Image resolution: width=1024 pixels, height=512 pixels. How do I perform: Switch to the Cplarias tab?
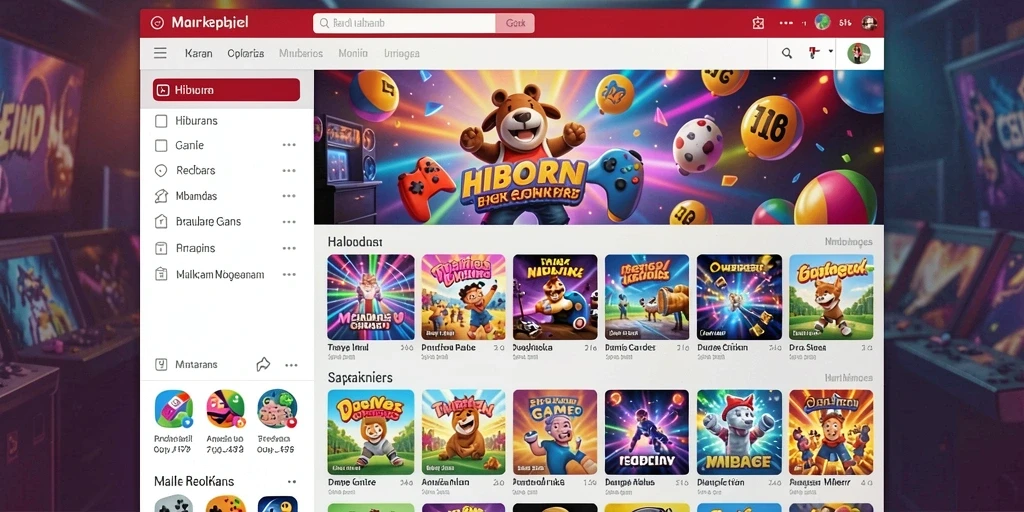[x=246, y=54]
